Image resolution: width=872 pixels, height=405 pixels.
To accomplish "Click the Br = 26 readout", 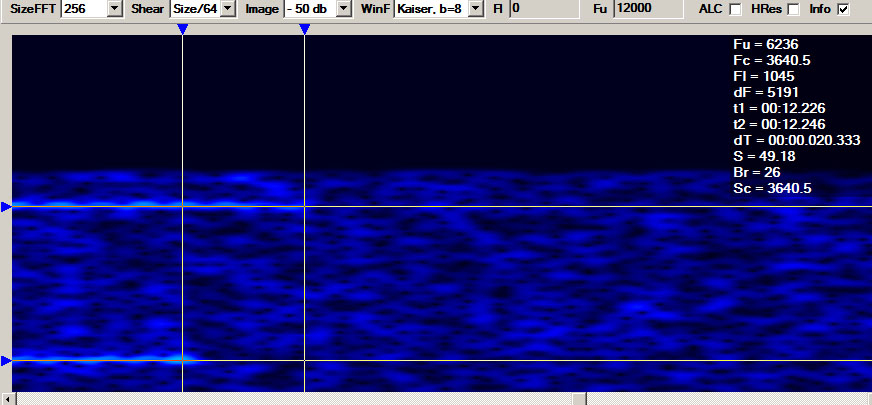I will point(757,172).
